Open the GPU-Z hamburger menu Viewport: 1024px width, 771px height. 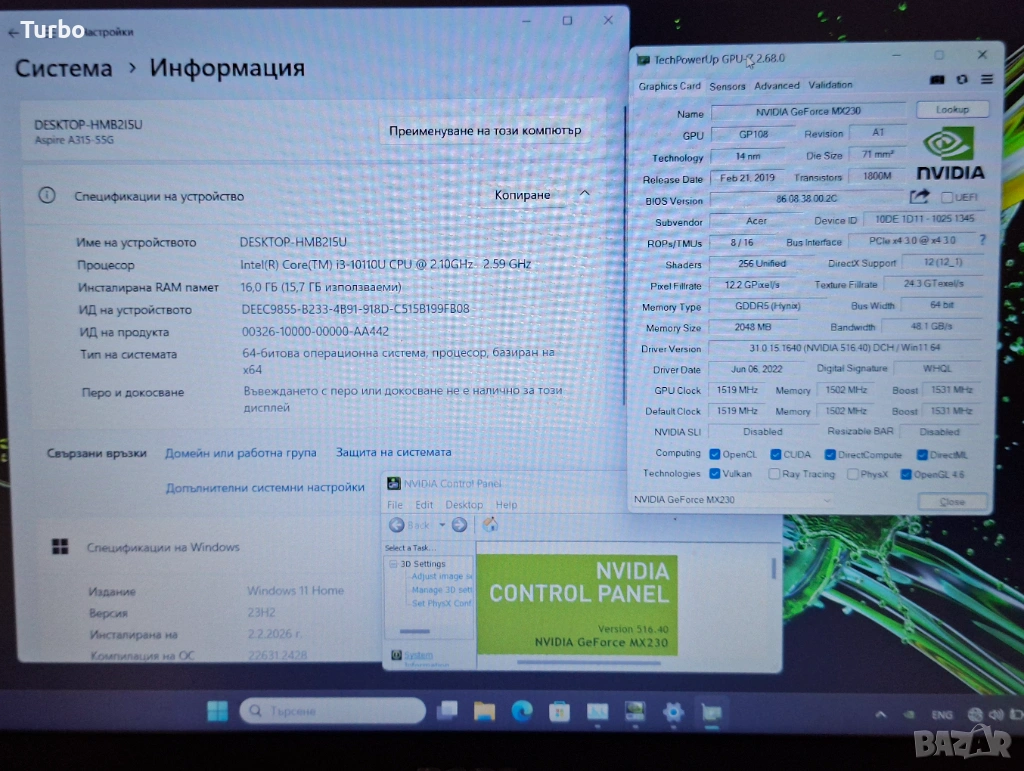click(987, 80)
